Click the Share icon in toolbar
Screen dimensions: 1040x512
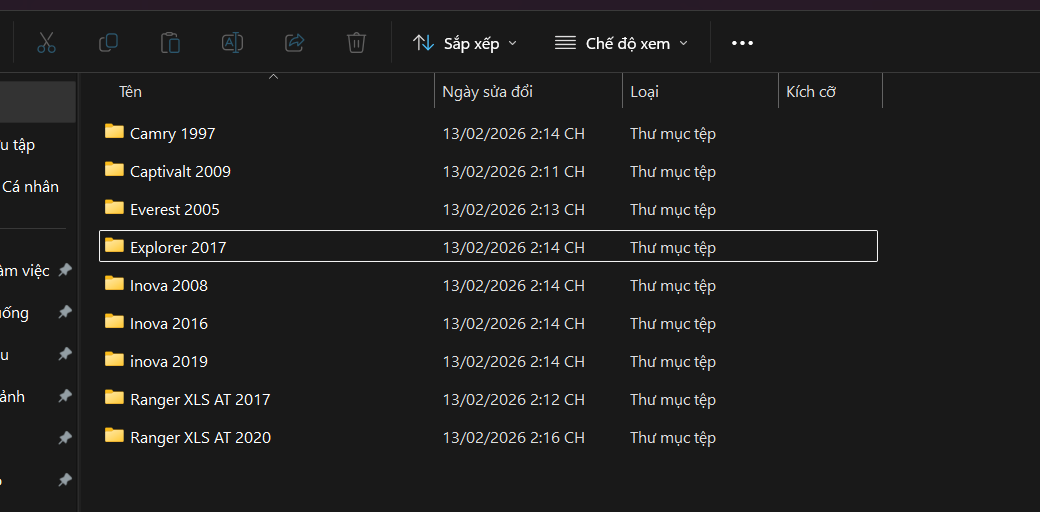click(x=294, y=43)
